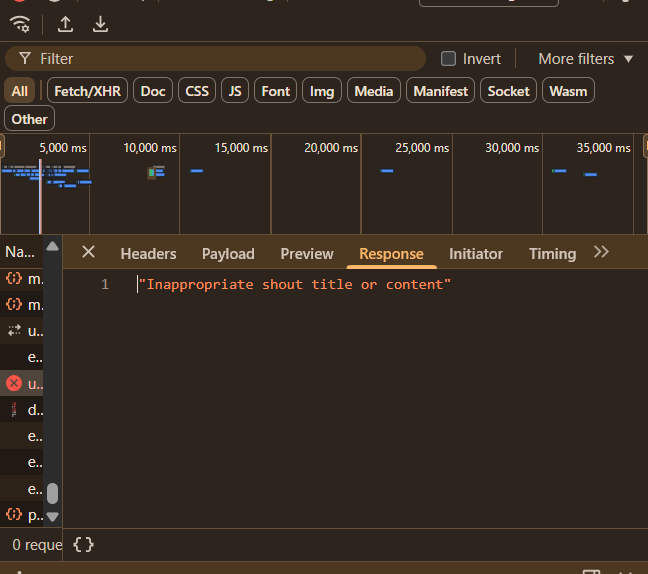The height and width of the screenshot is (574, 648).
Task: Open the Payload tab
Action: [x=228, y=254]
